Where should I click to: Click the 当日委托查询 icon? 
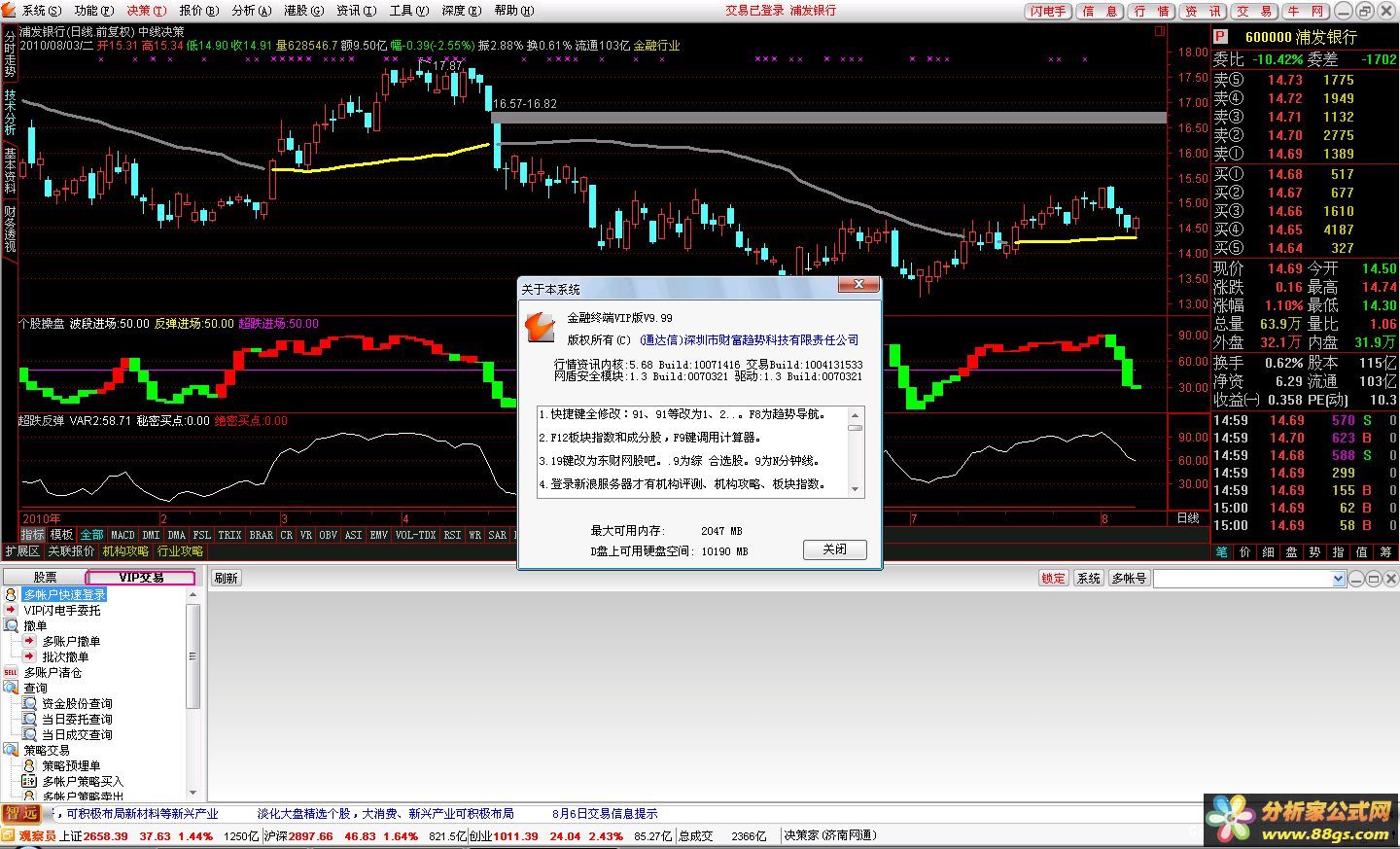[x=29, y=719]
